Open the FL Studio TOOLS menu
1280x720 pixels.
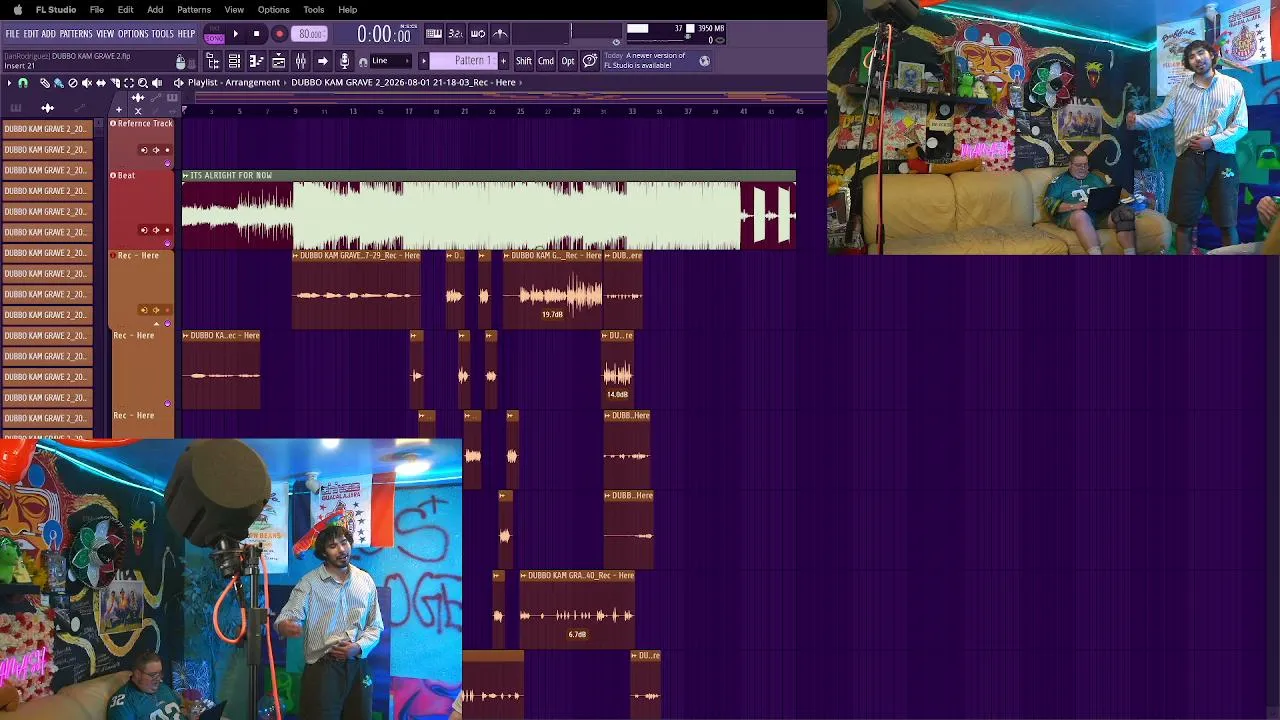[163, 34]
